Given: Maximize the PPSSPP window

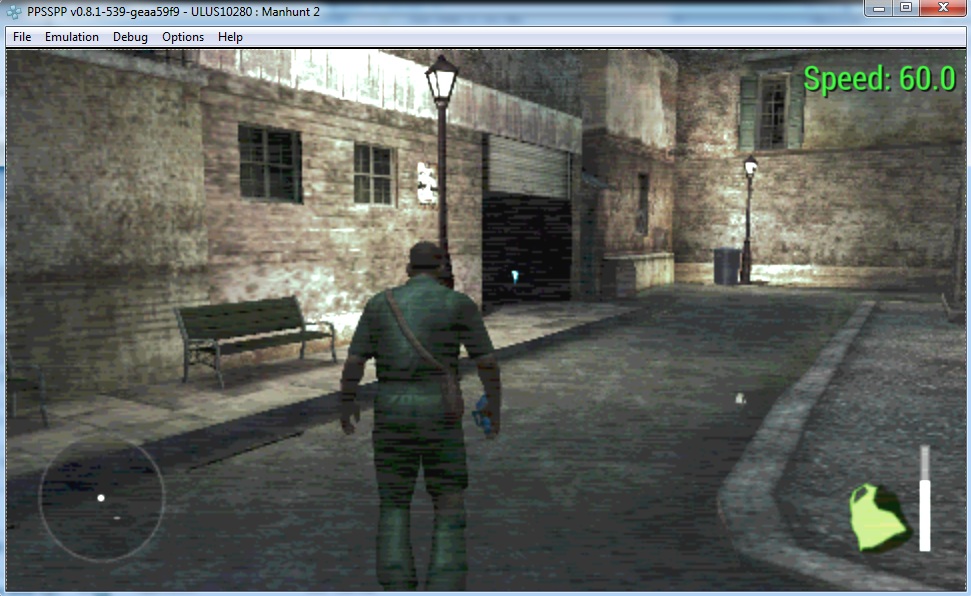Looking at the screenshot, I should point(906,8).
